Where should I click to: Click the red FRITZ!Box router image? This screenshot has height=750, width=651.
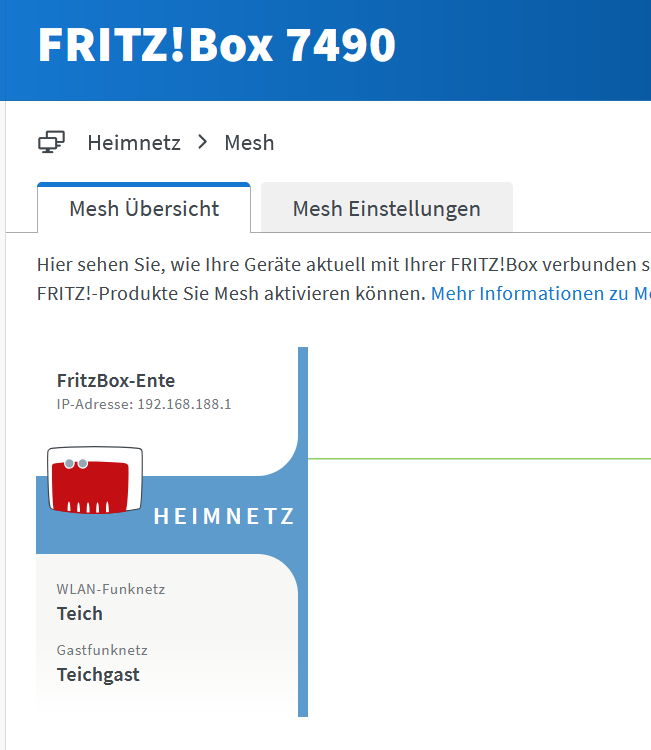pyautogui.click(x=95, y=480)
